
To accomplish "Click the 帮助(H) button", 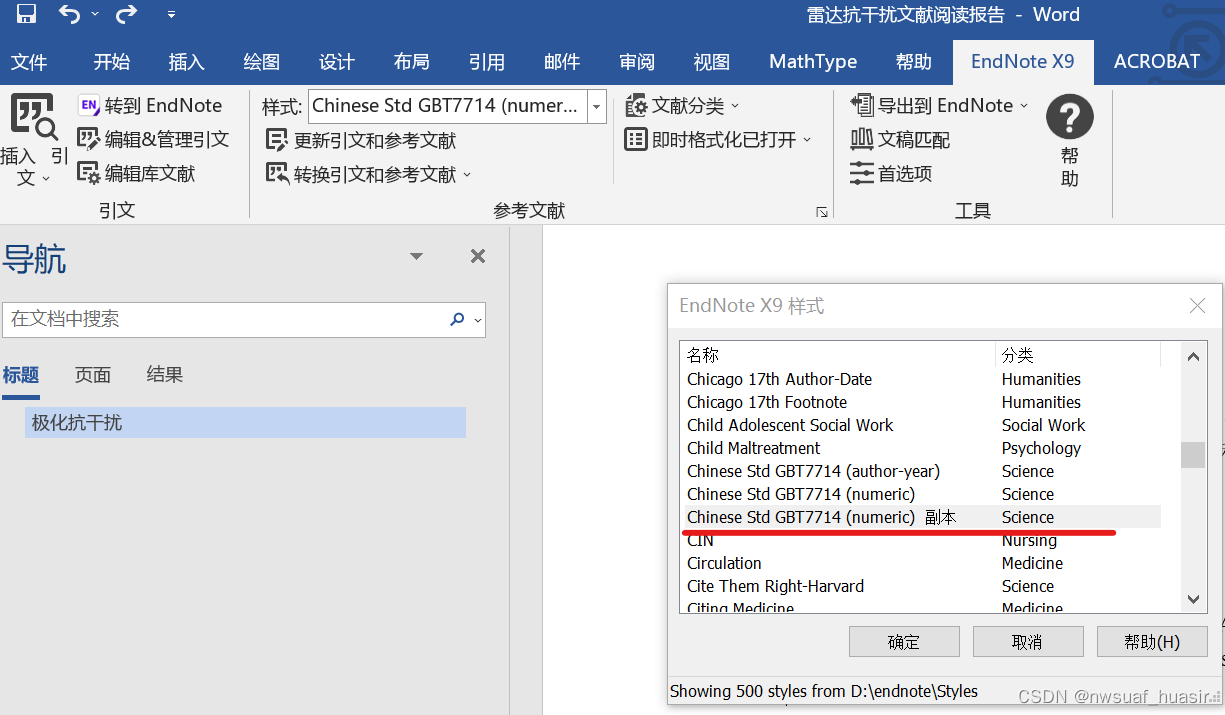I will (1152, 642).
